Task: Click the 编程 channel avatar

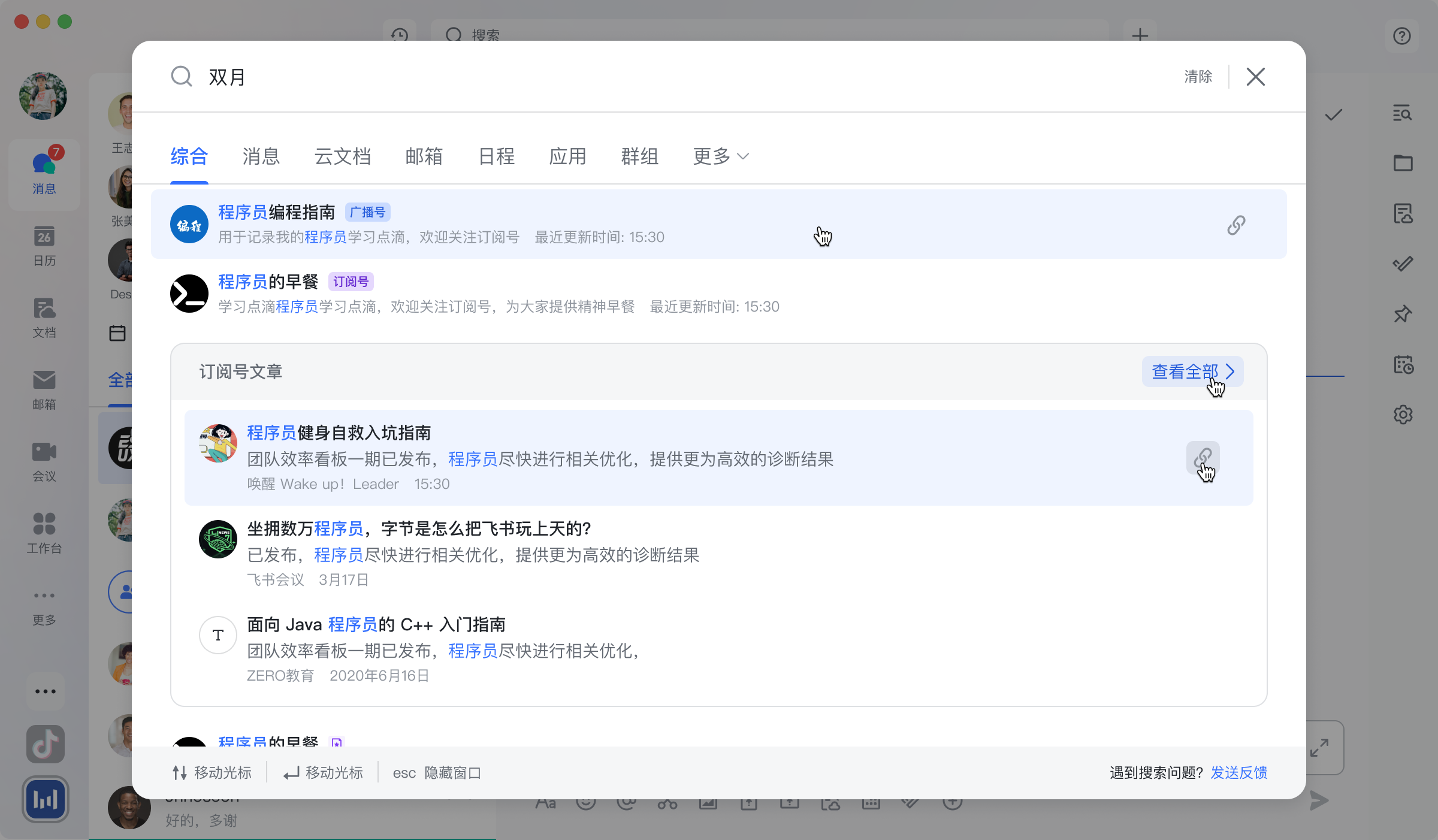Action: [189, 224]
